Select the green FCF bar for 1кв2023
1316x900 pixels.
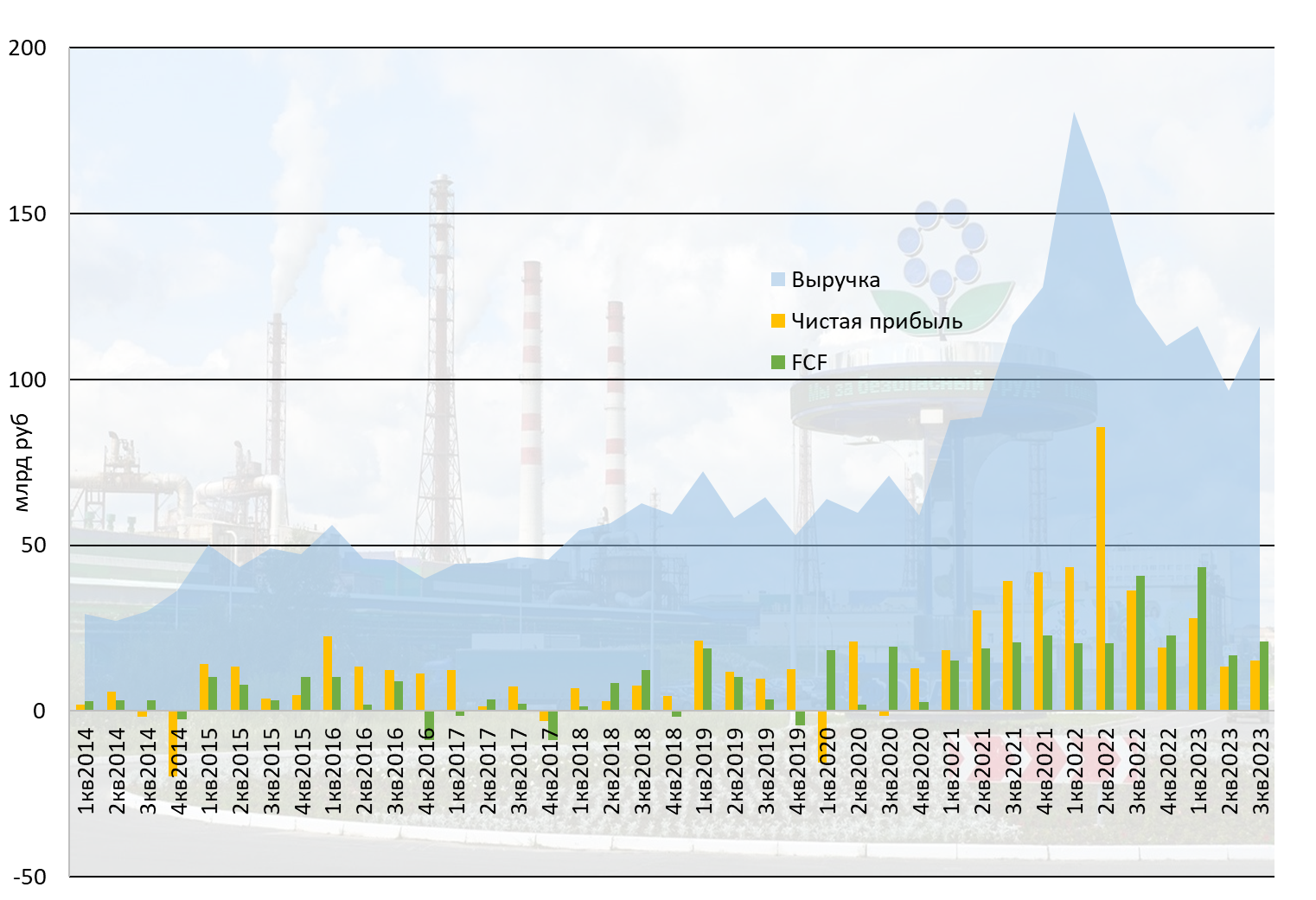pyautogui.click(x=1202, y=639)
